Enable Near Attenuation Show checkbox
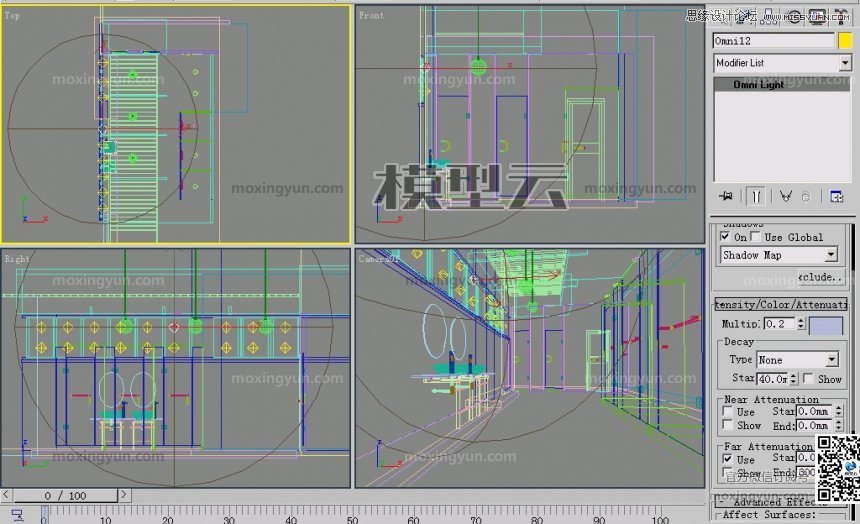The height and width of the screenshot is (524, 860). point(728,425)
